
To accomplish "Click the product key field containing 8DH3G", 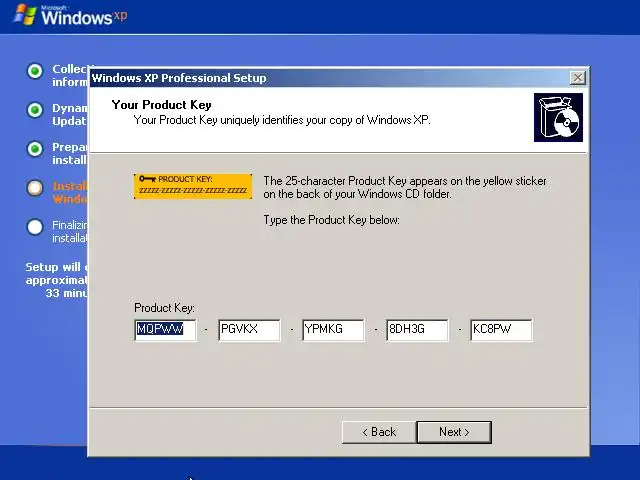I will [x=418, y=329].
